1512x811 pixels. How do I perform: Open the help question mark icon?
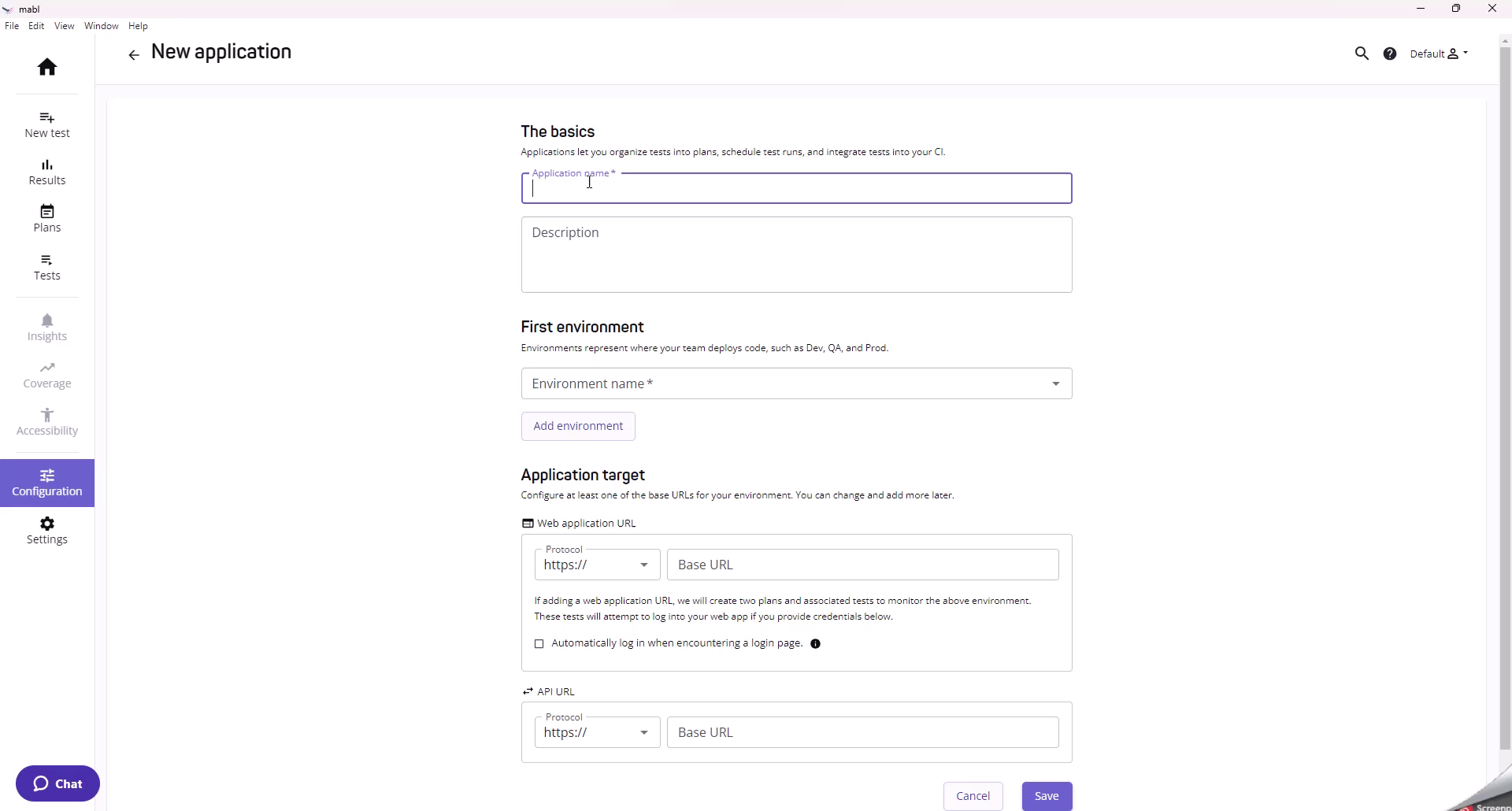coord(1390,53)
